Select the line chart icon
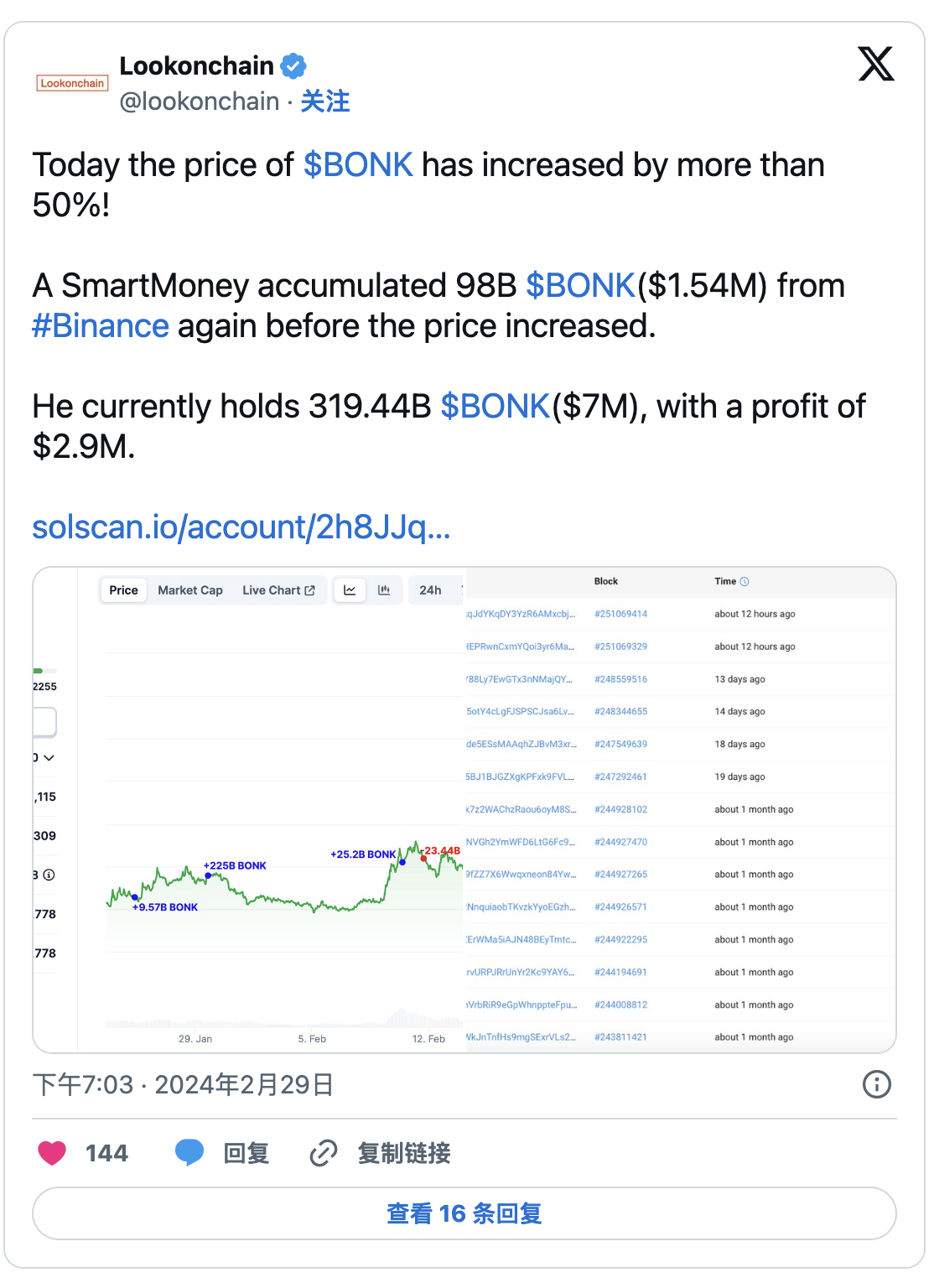This screenshot has height=1288, width=934. (x=350, y=590)
